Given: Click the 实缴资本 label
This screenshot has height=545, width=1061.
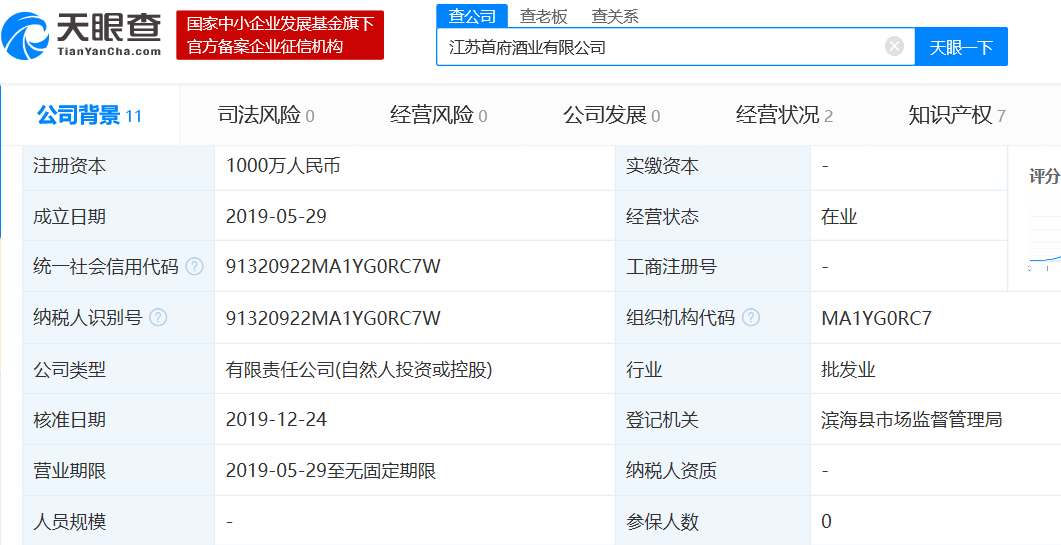Looking at the screenshot, I should [x=662, y=166].
